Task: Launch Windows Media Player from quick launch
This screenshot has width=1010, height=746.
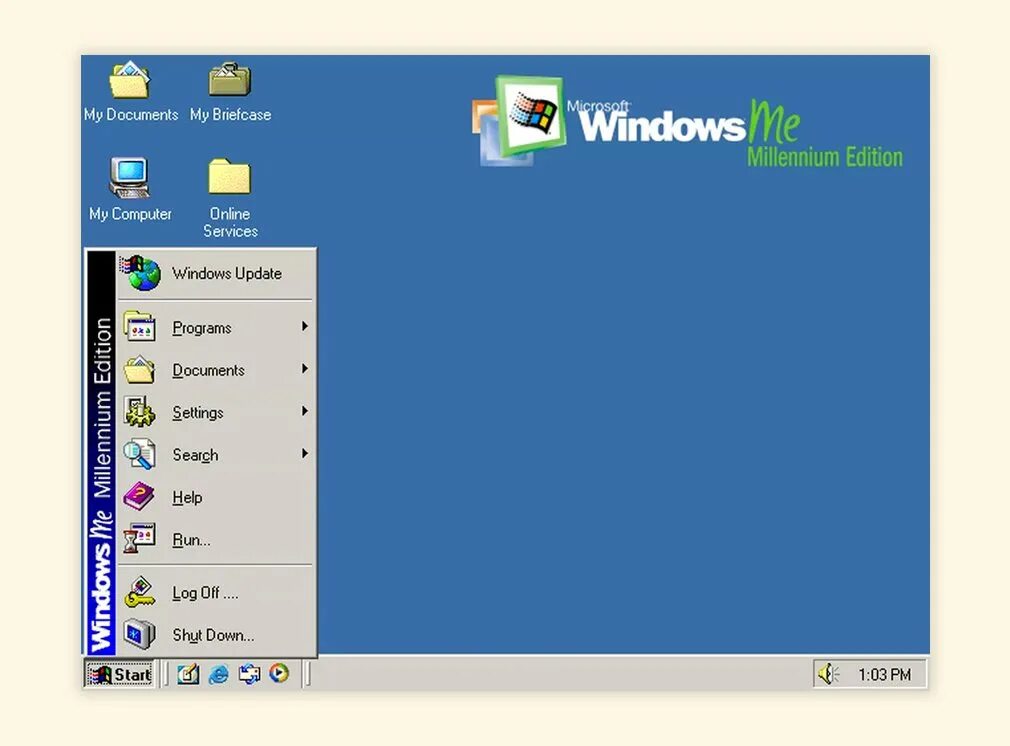Action: (x=279, y=674)
